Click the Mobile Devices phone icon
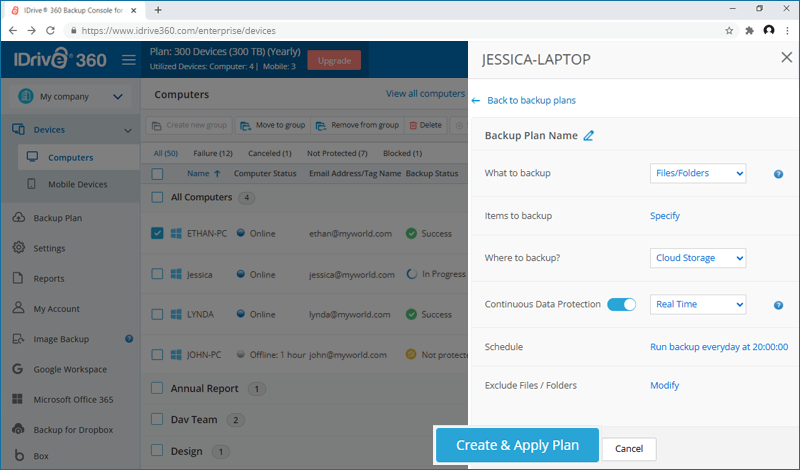Viewport: 800px width, 470px height. (x=32, y=184)
